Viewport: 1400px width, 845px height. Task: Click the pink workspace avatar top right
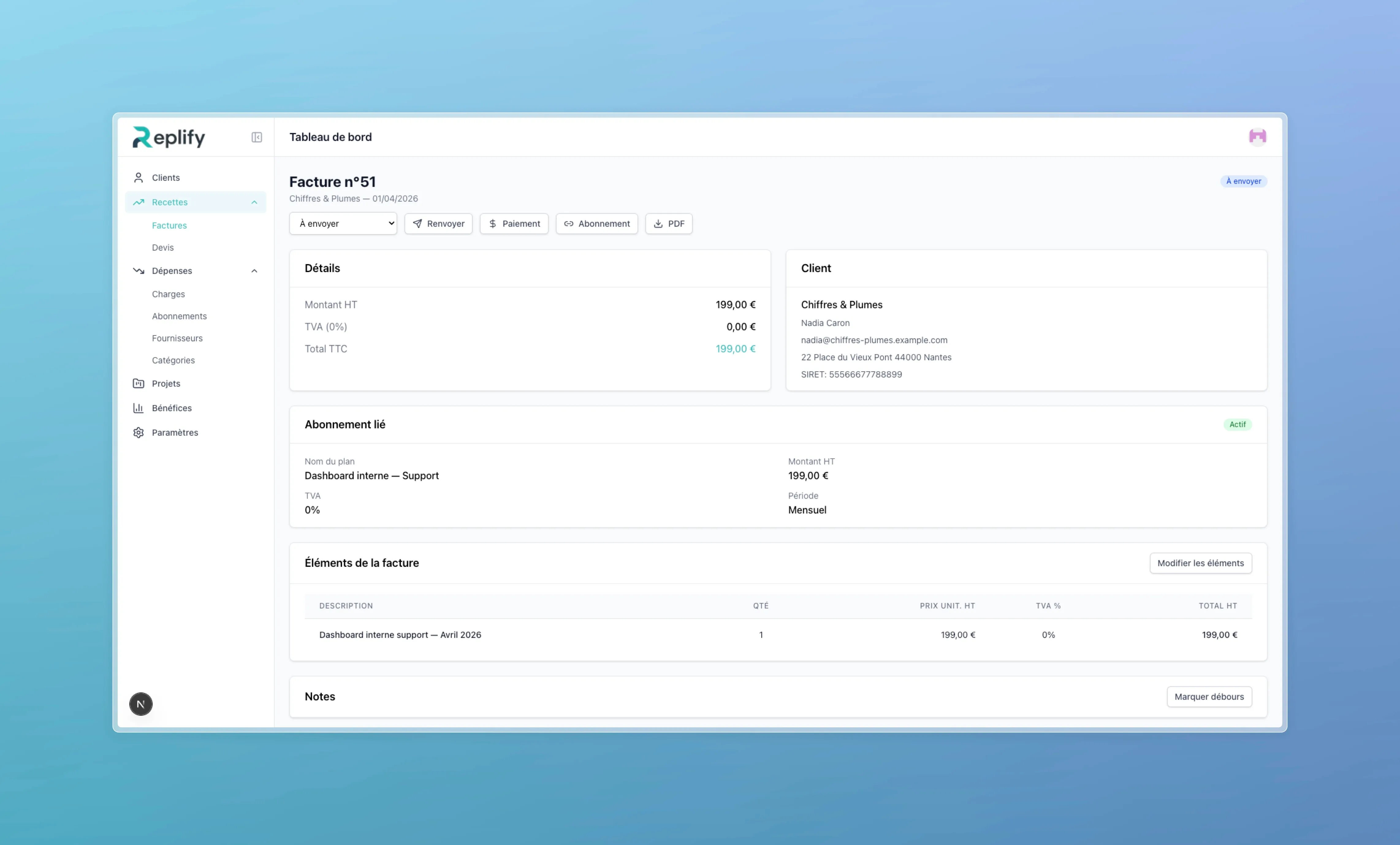(1257, 136)
